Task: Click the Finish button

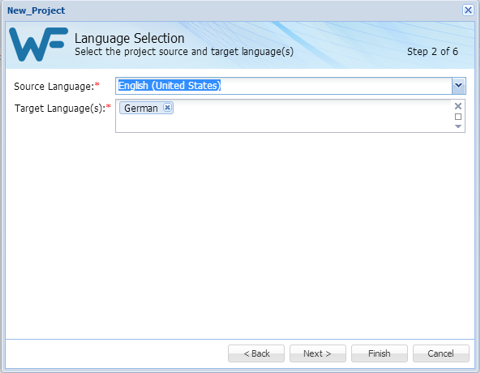Action: point(379,353)
